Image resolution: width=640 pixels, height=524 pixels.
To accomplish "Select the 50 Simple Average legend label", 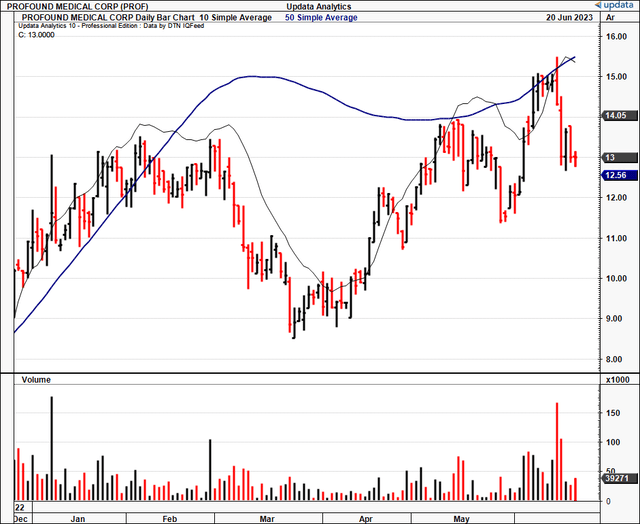I will pos(321,18).
